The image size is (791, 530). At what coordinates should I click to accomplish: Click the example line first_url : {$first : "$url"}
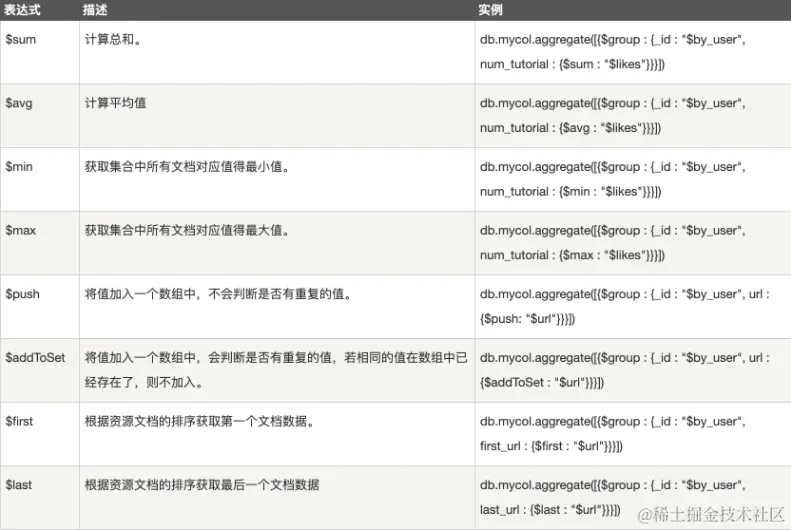(x=551, y=446)
